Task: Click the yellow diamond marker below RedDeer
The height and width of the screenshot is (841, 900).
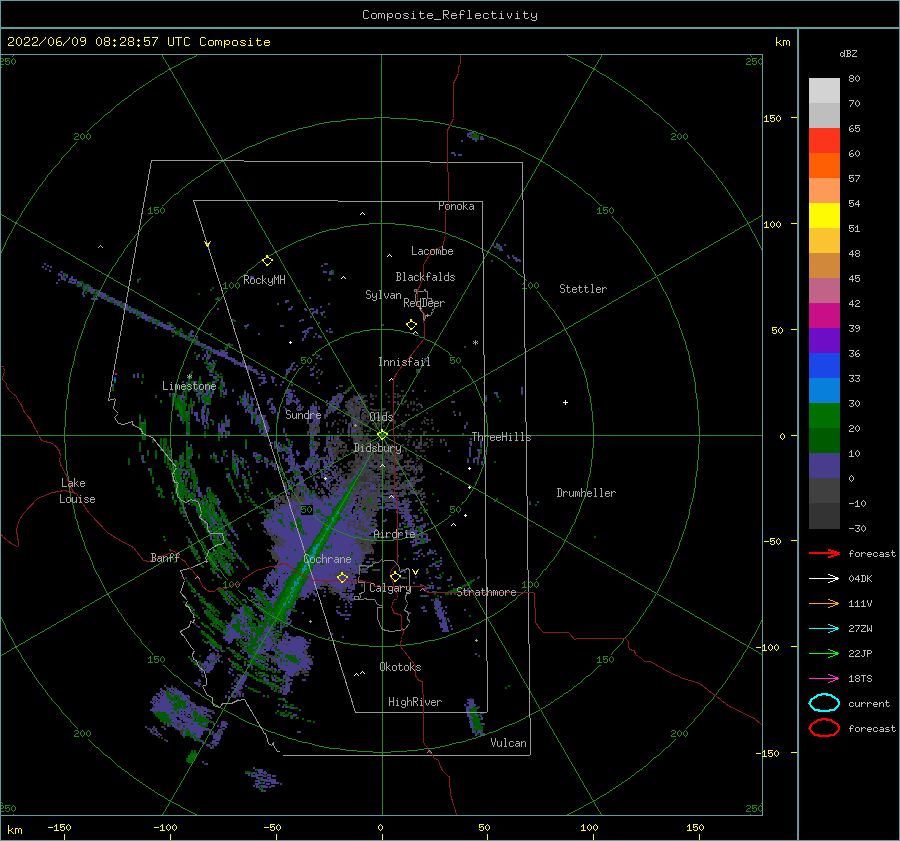Action: 411,325
